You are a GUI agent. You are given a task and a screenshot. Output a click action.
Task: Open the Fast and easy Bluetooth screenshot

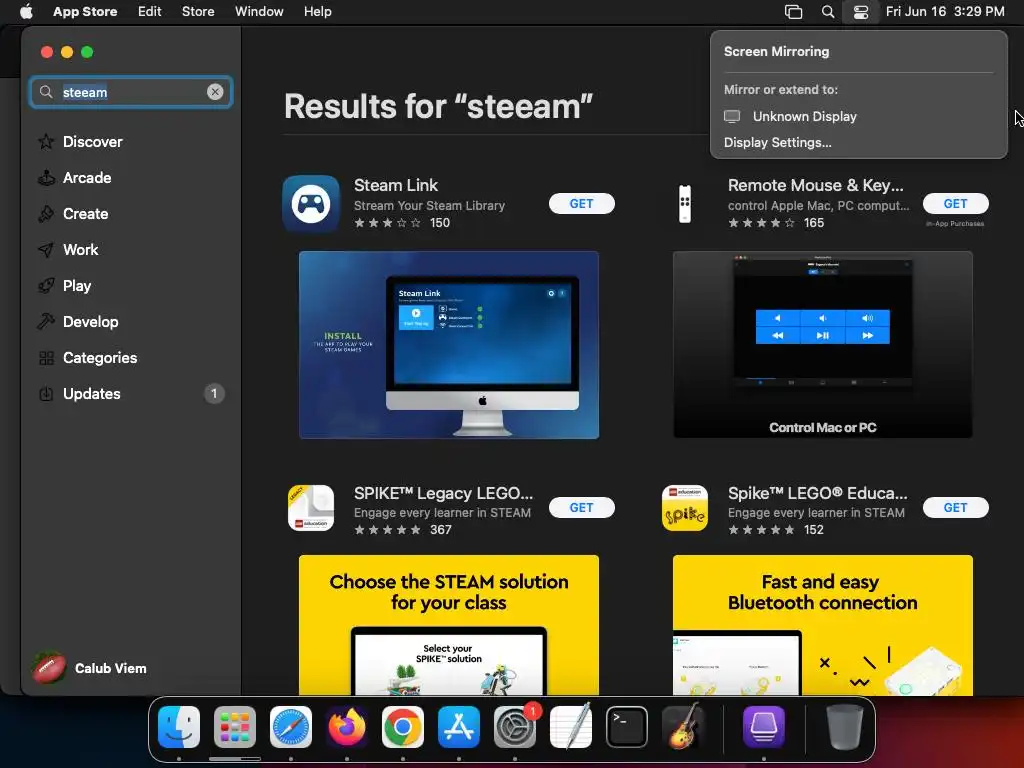823,625
